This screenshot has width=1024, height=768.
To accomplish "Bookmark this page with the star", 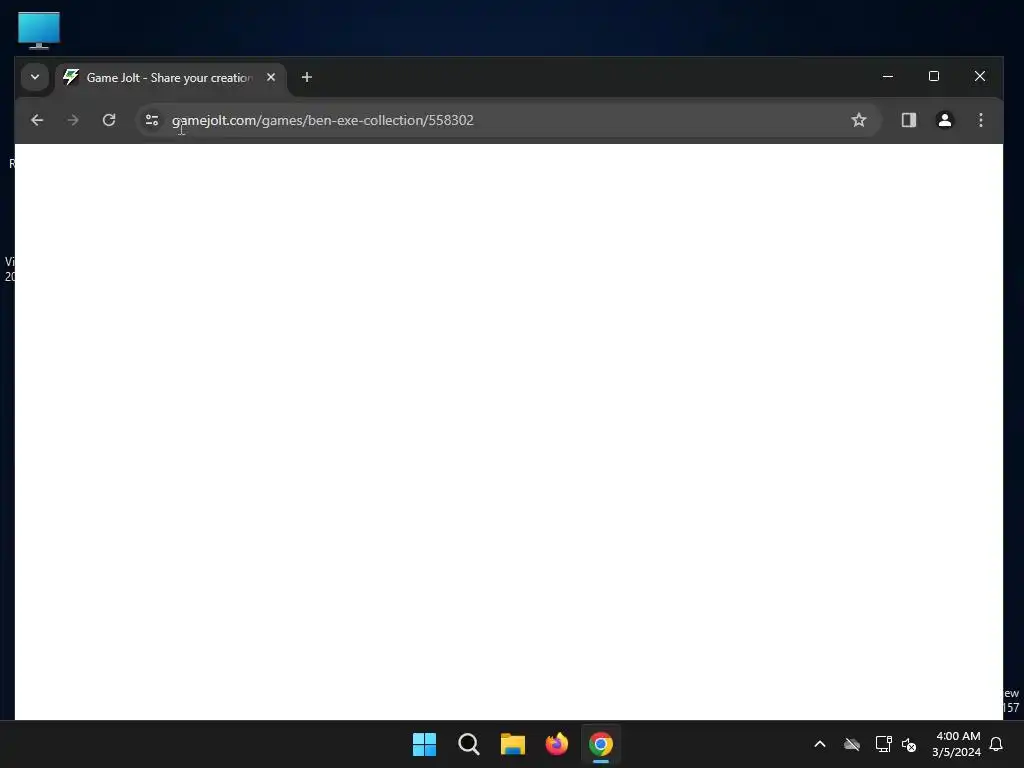I will tap(859, 120).
